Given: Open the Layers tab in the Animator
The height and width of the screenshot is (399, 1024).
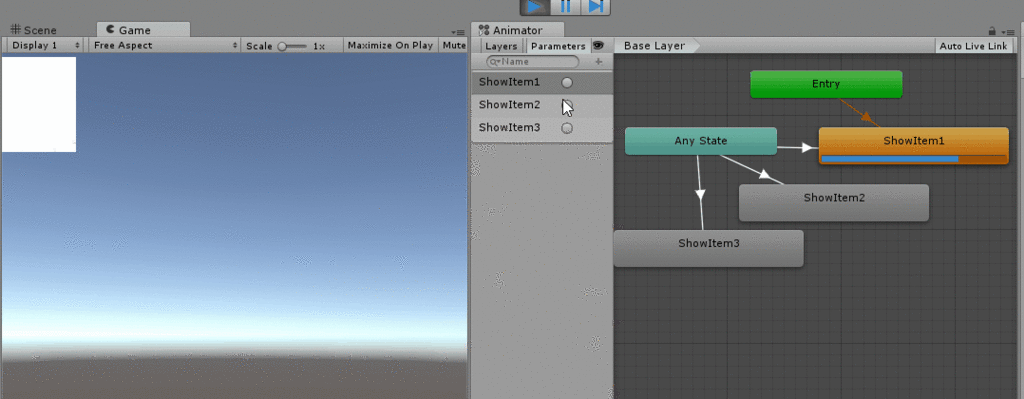Looking at the screenshot, I should [502, 46].
